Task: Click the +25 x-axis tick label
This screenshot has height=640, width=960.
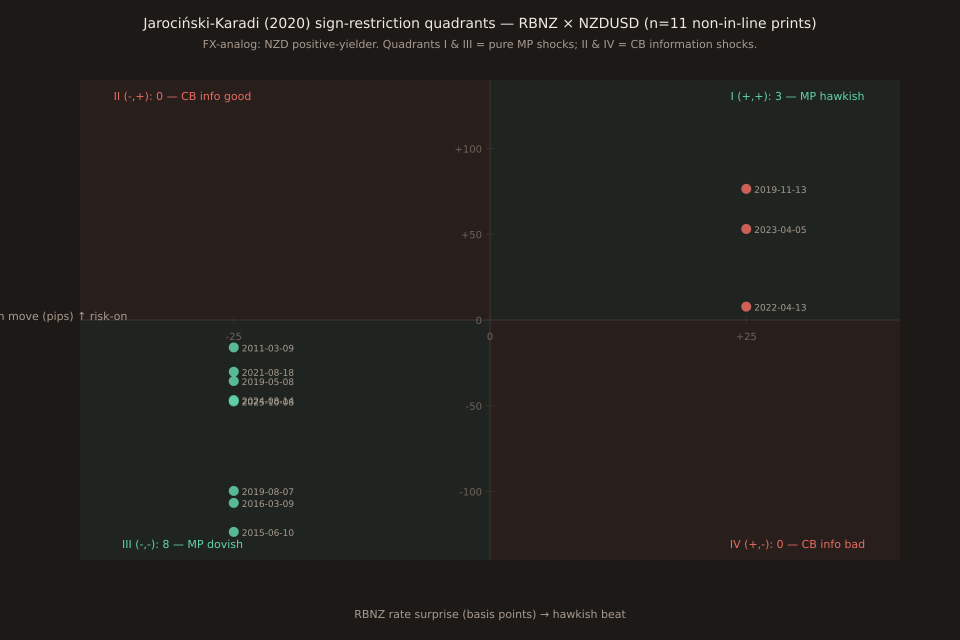Action: (x=746, y=337)
